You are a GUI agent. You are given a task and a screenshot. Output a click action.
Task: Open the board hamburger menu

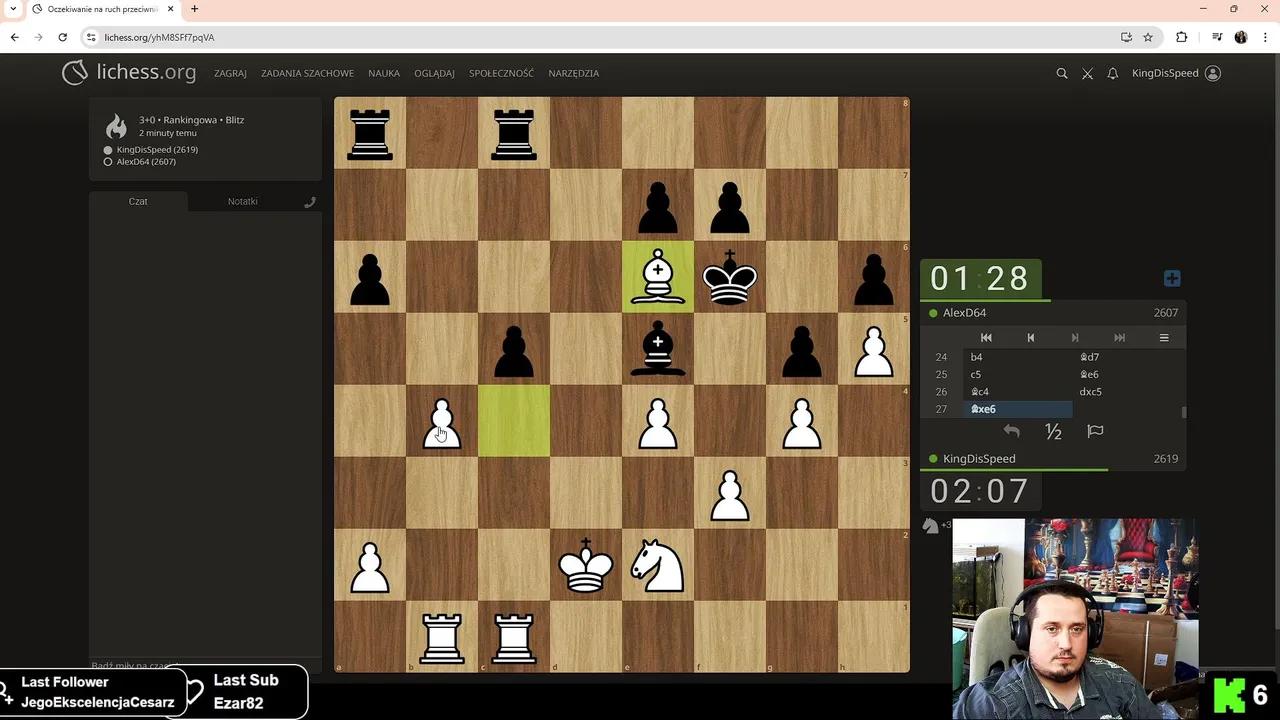[x=1164, y=338]
